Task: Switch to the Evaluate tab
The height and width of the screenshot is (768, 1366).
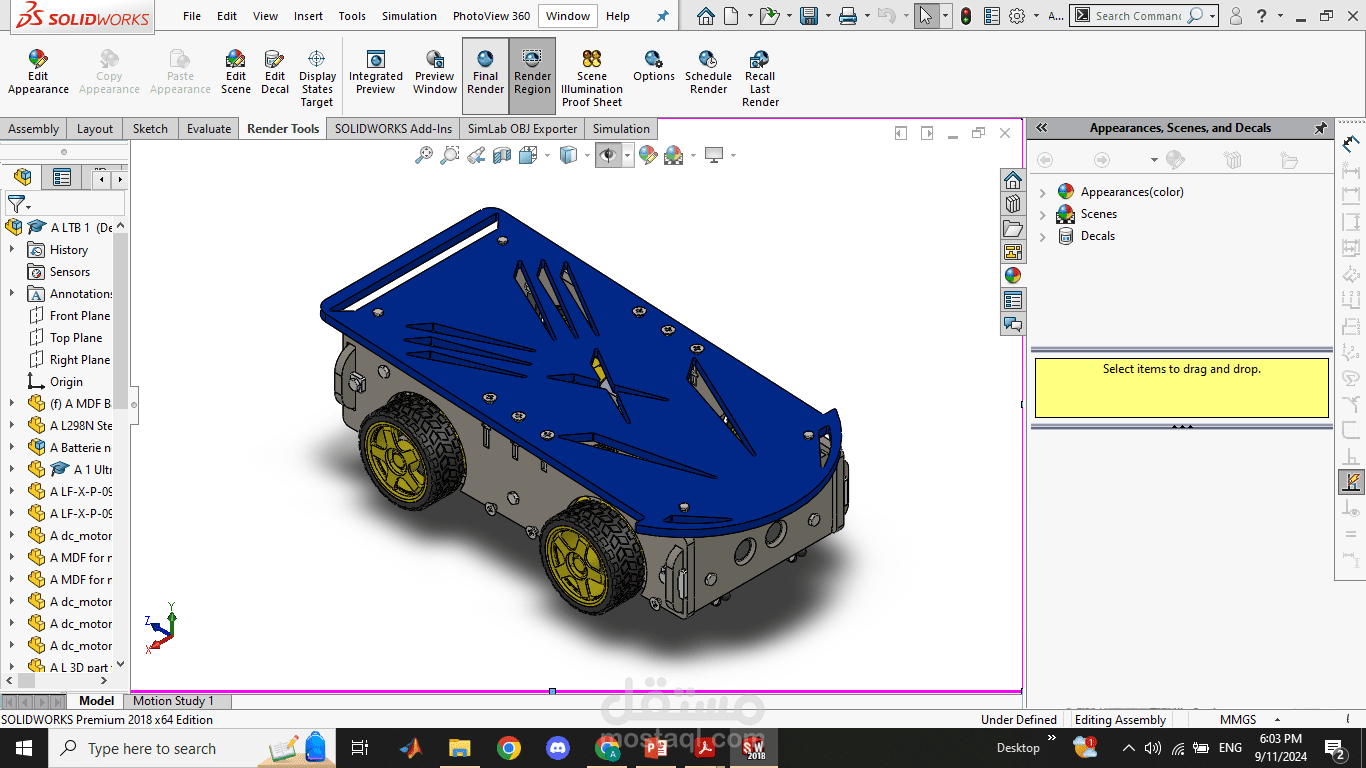Action: tap(209, 129)
